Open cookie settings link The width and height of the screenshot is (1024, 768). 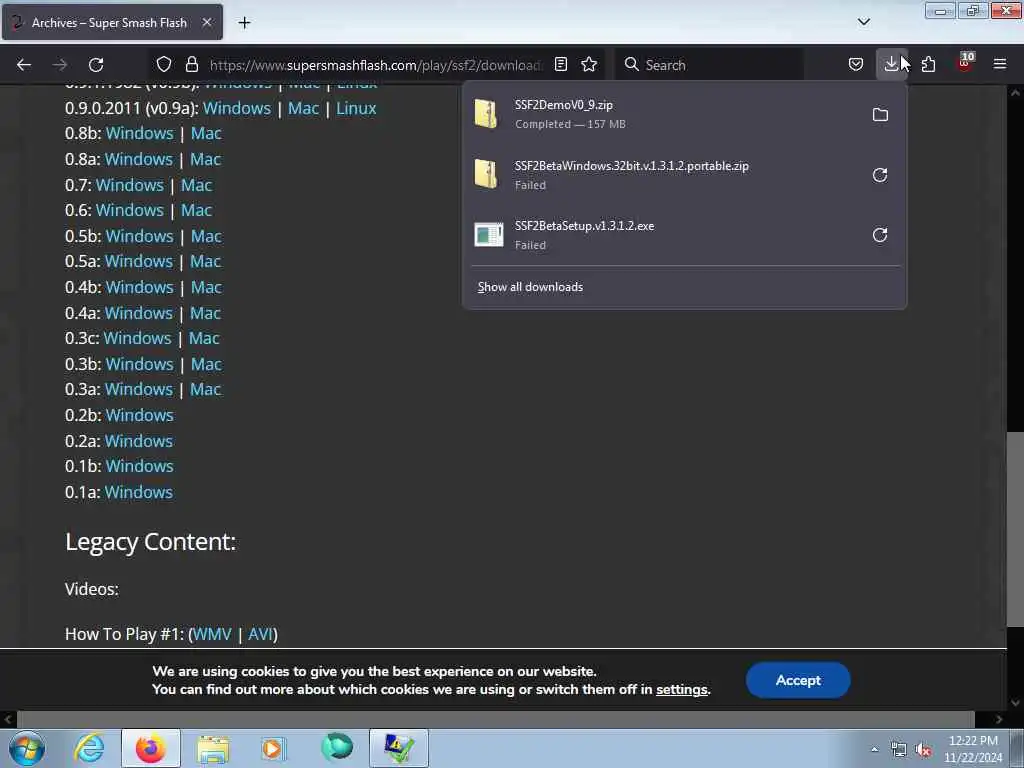pyautogui.click(x=681, y=690)
